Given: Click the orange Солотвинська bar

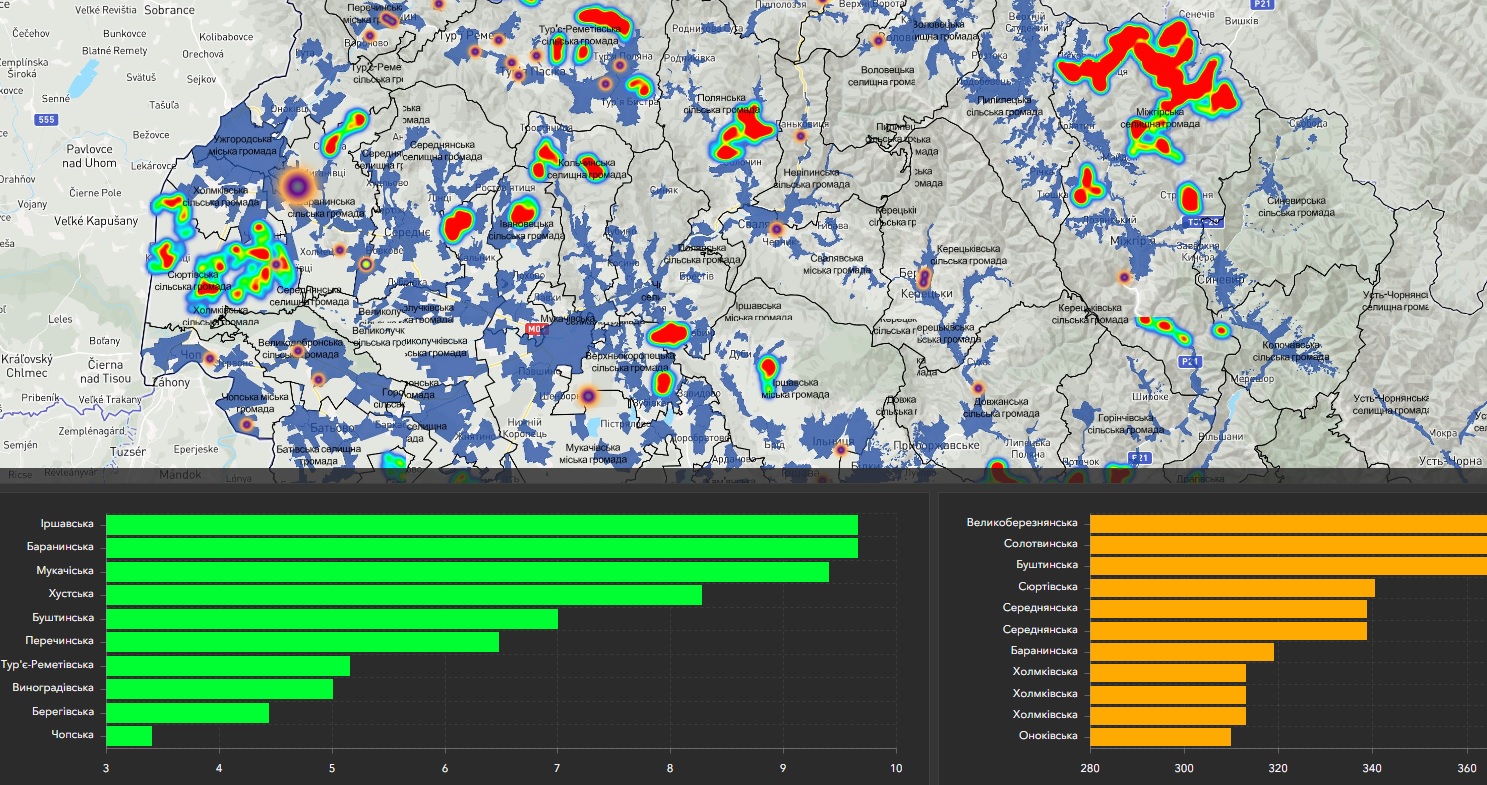Looking at the screenshot, I should click(x=1288, y=544).
